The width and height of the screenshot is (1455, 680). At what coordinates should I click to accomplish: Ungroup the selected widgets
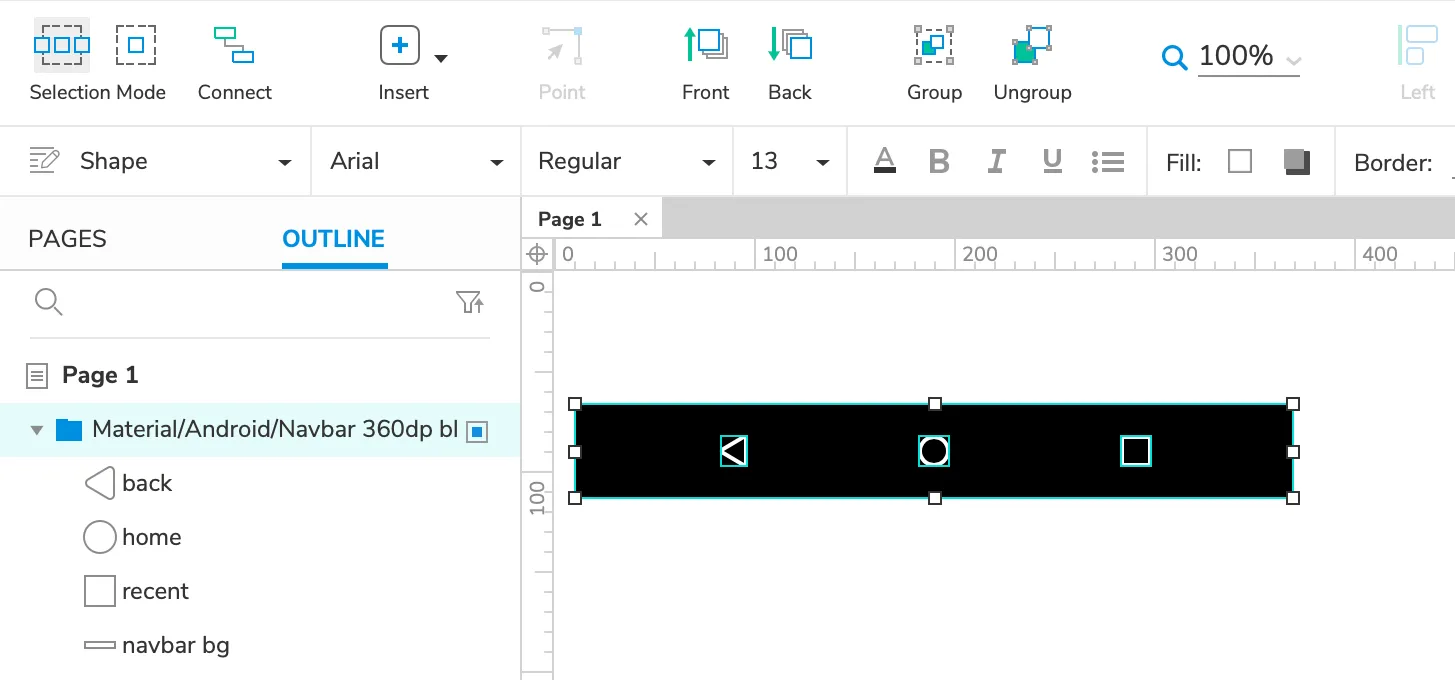(x=1032, y=46)
